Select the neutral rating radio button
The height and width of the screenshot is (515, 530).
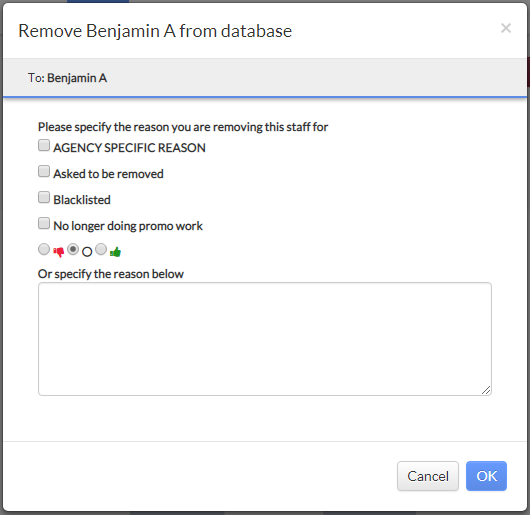(73, 249)
